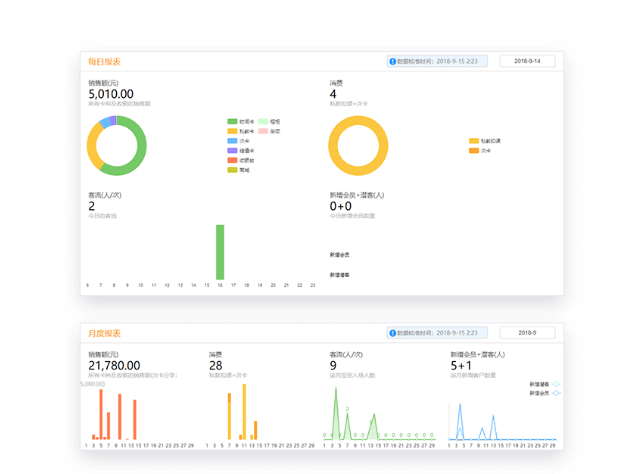
Task: Toggle the olive legend swatch in sales chart
Action: click(x=232, y=170)
